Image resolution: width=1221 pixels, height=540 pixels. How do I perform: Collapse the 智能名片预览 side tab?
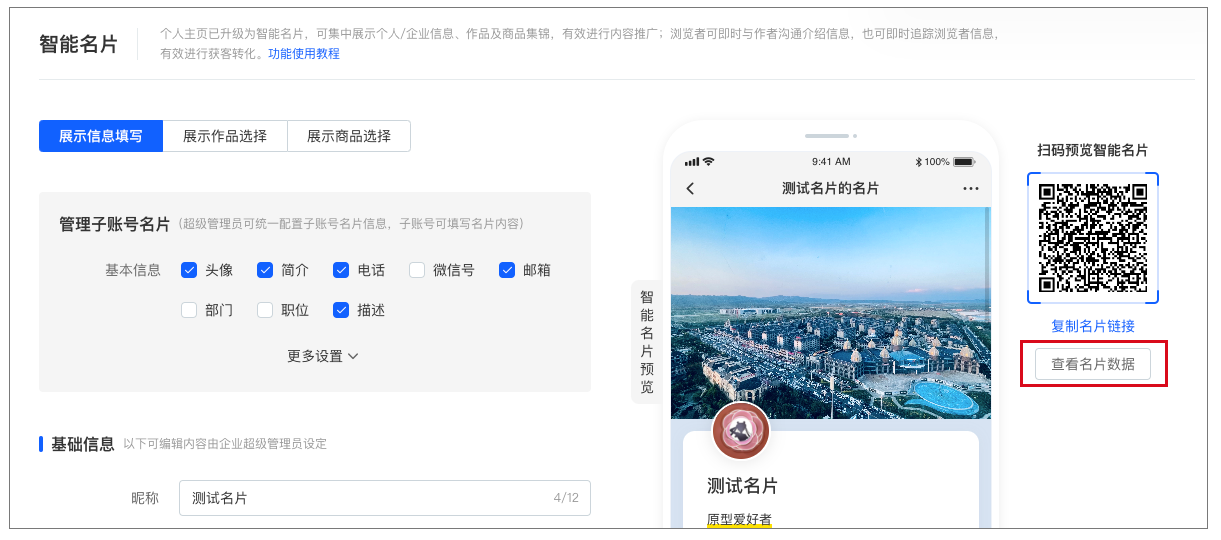[647, 341]
